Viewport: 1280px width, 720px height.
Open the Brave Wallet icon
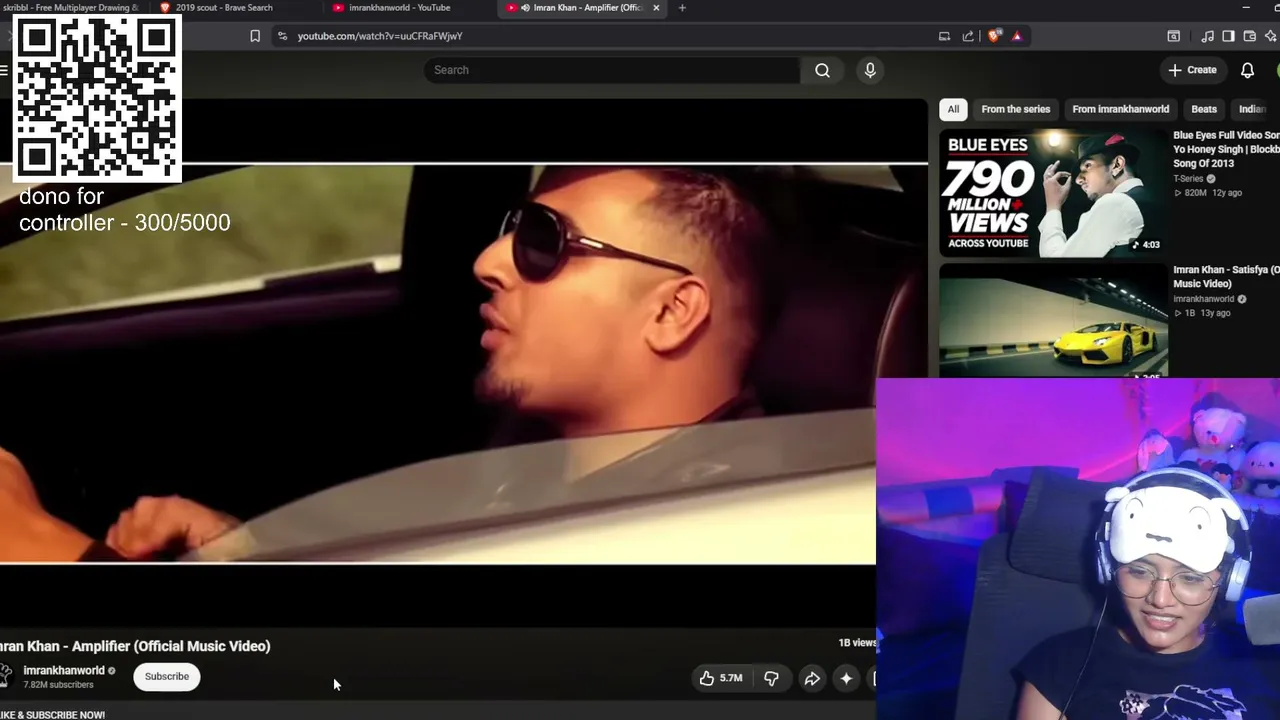1249,36
